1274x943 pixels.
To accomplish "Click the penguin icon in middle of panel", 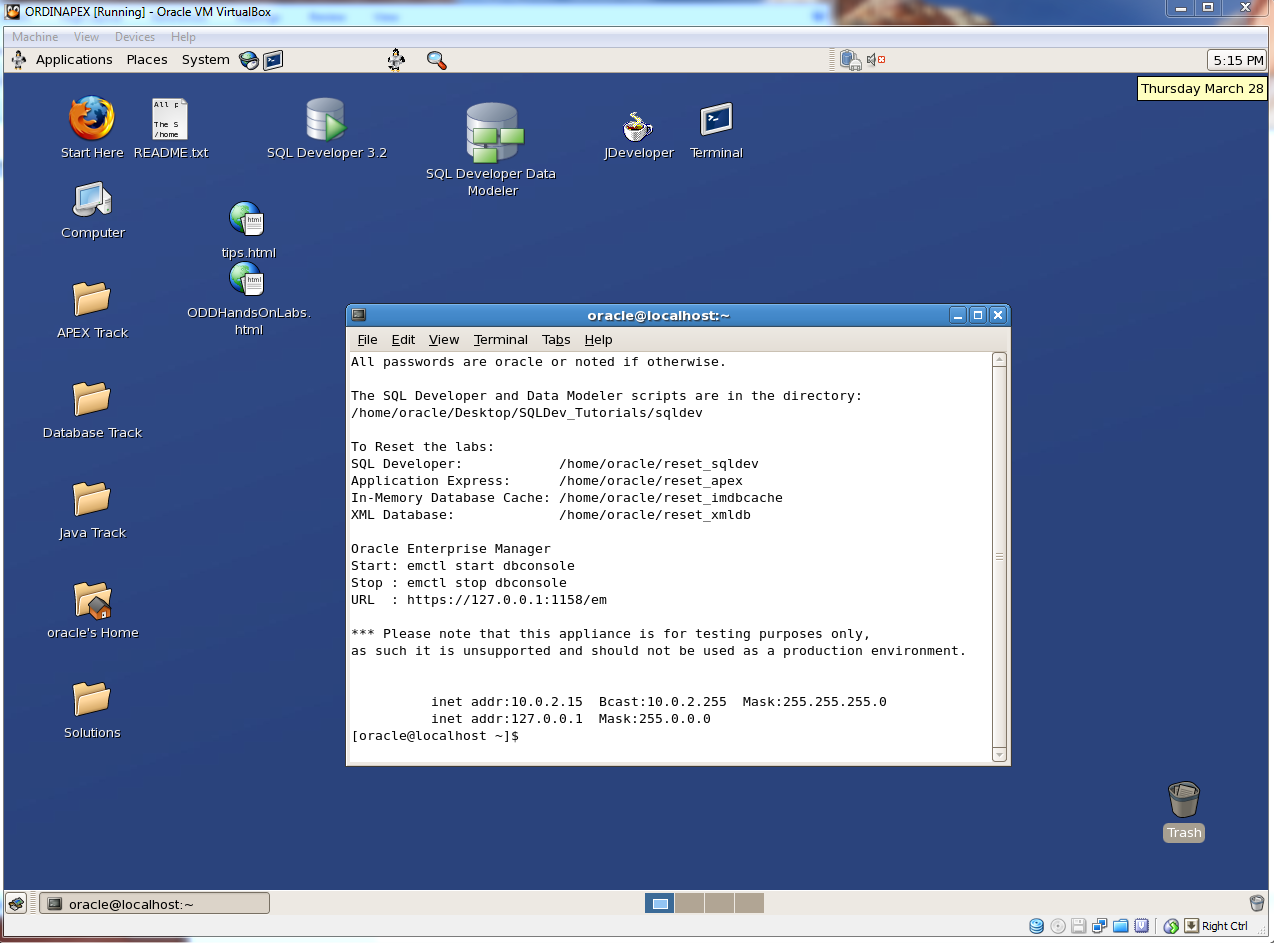I will click(397, 59).
